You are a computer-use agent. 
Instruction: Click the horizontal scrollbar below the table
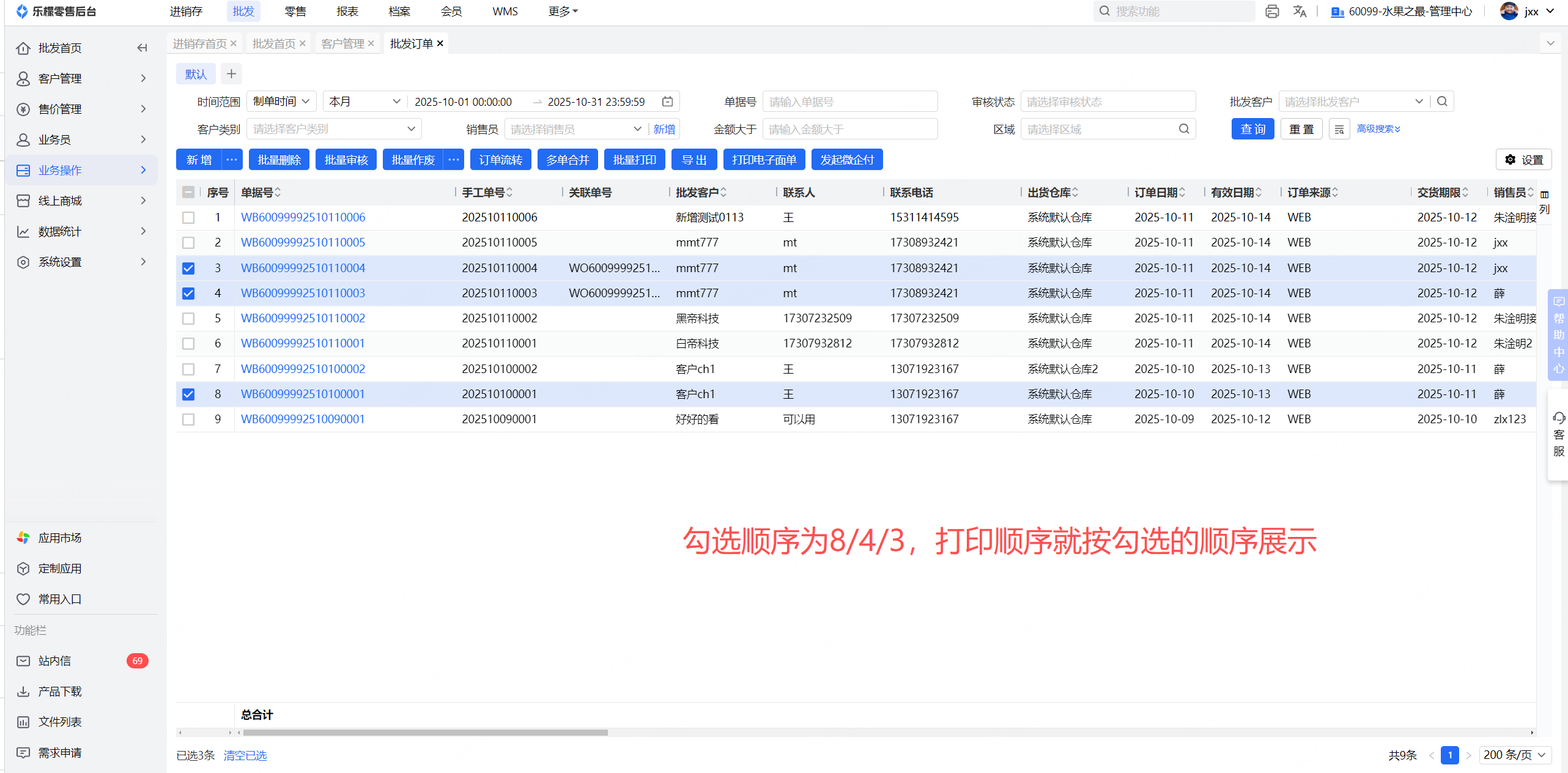point(425,732)
